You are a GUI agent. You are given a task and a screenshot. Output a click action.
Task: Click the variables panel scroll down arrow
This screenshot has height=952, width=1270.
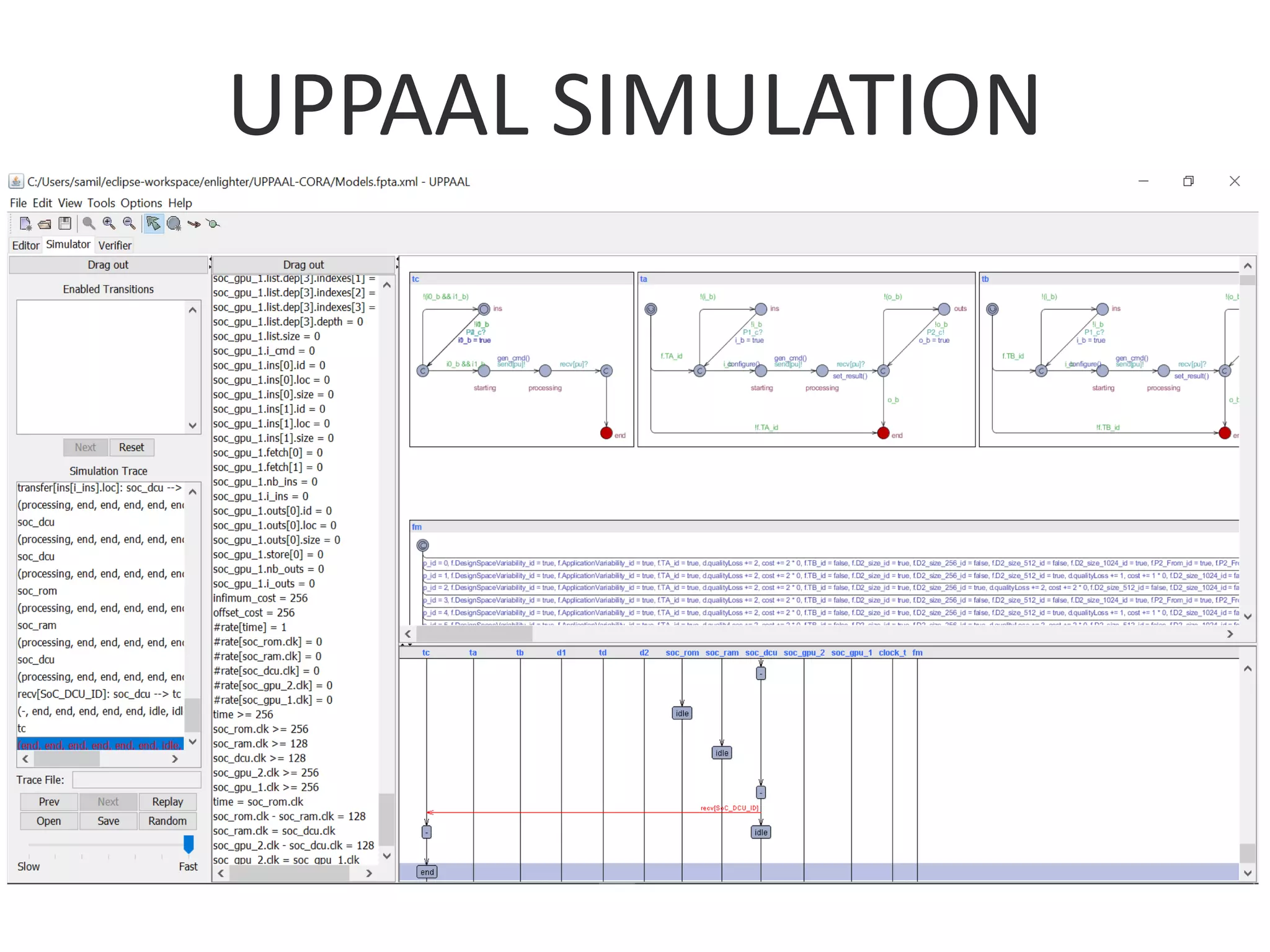pyautogui.click(x=387, y=856)
